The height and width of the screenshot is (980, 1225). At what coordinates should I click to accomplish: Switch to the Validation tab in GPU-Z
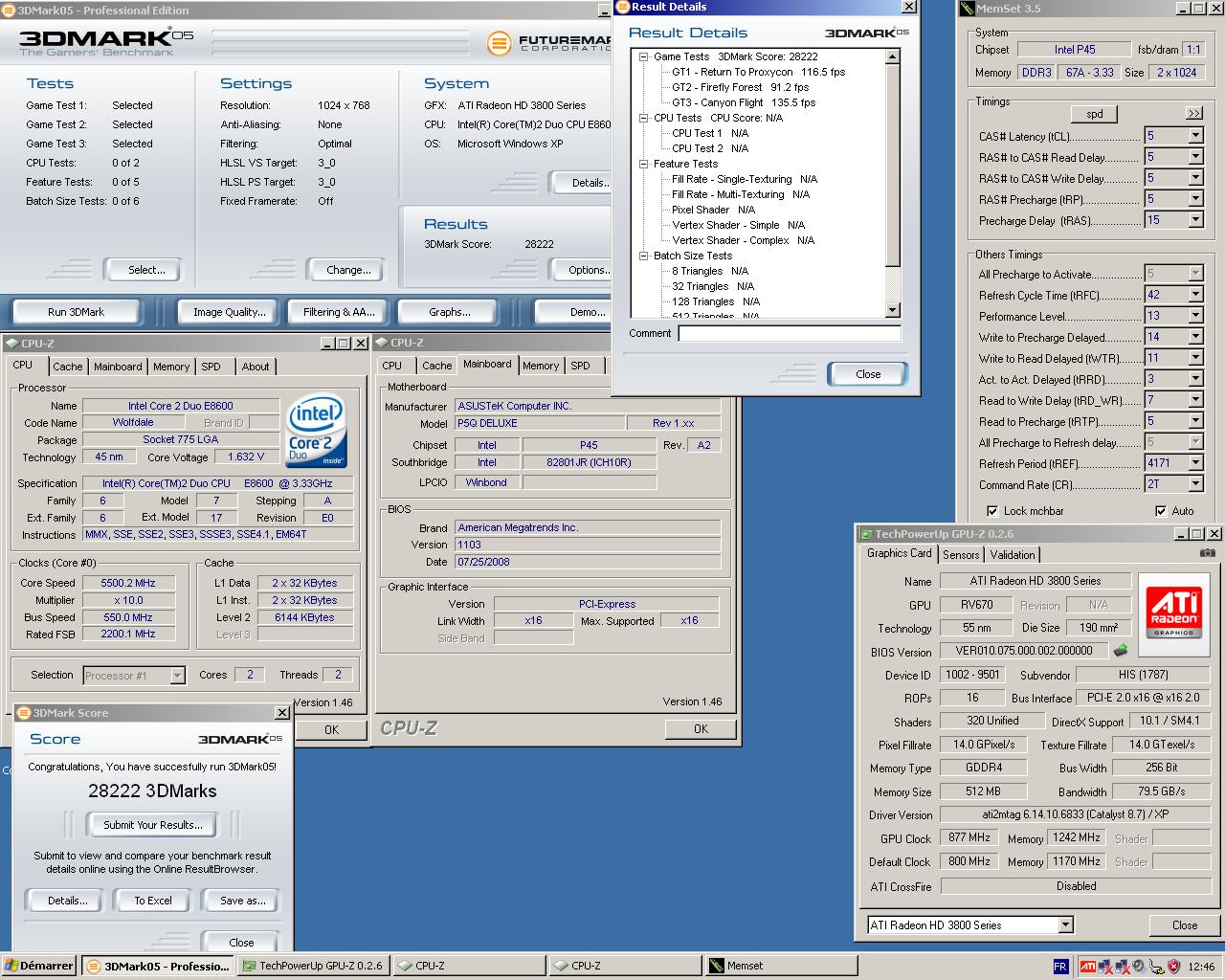point(1013,554)
